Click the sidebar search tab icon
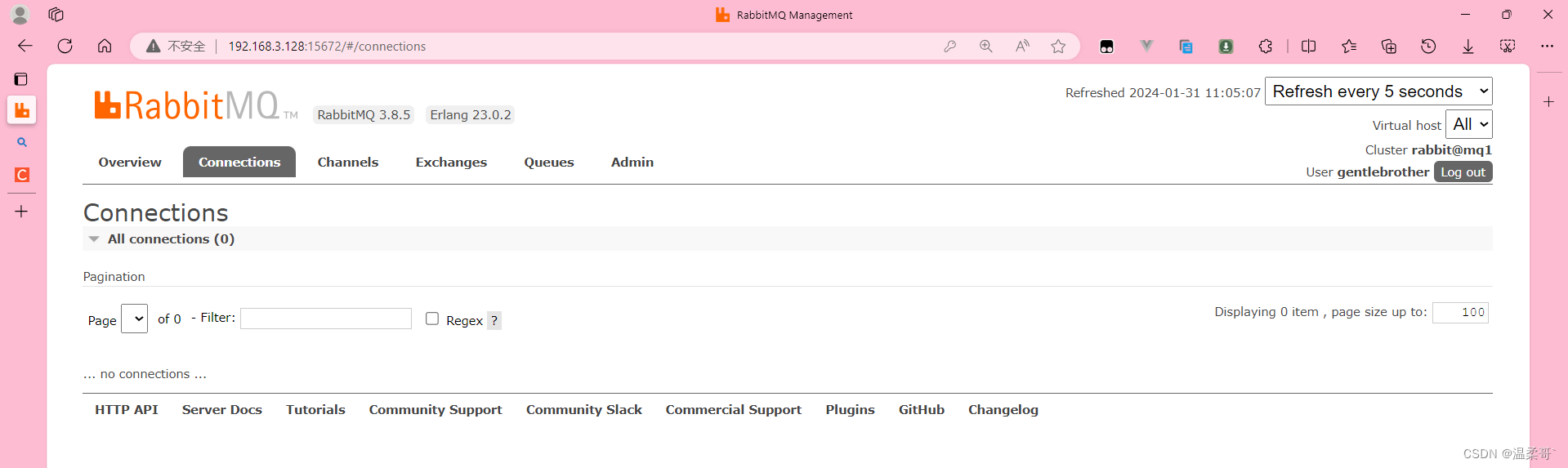This screenshot has width=1568, height=468. [21, 142]
